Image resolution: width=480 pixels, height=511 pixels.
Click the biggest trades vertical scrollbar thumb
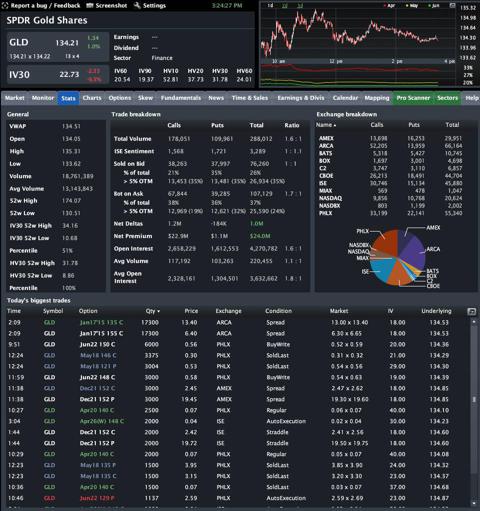pyautogui.click(x=474, y=399)
